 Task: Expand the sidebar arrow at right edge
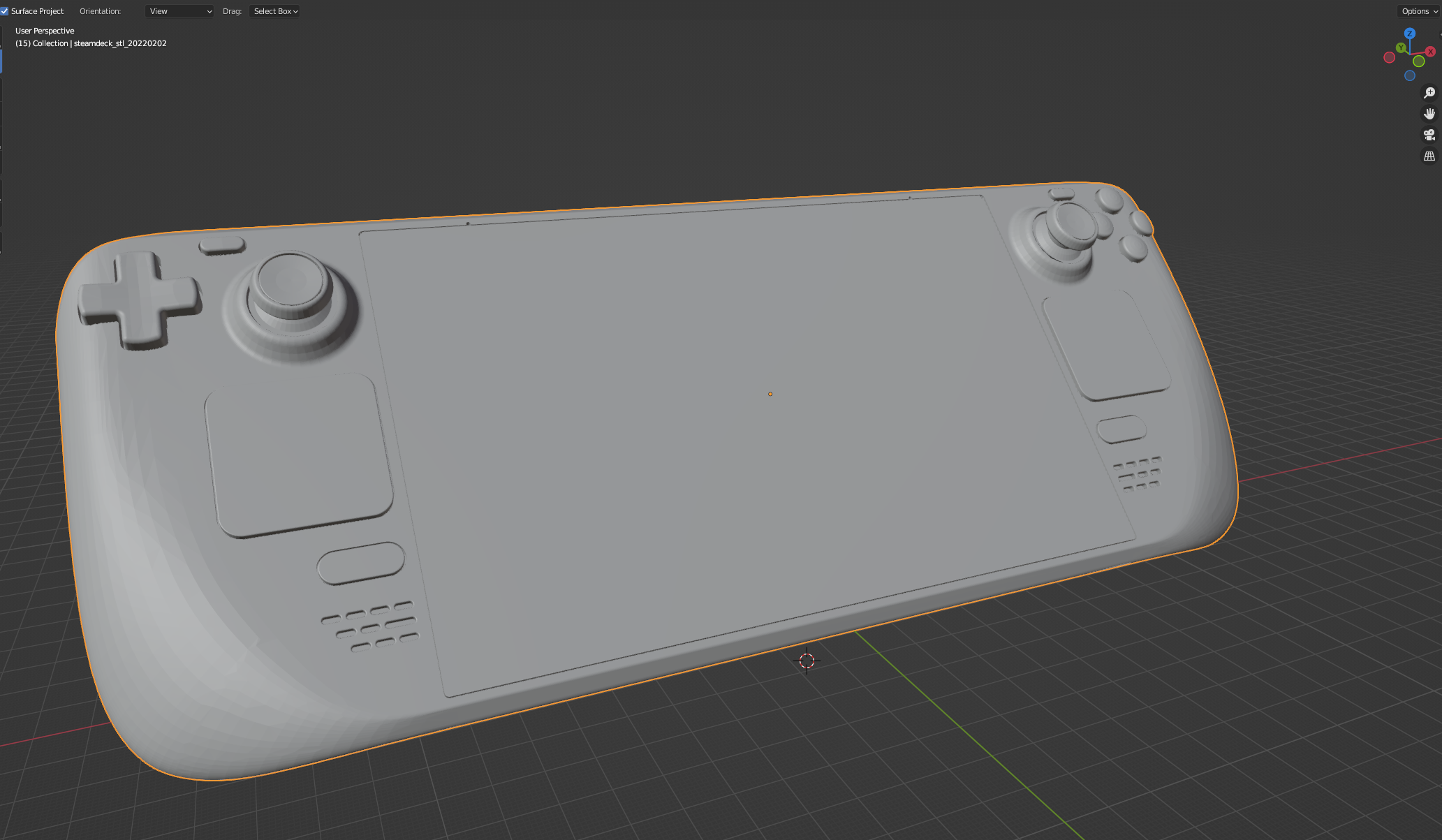tap(1439, 34)
